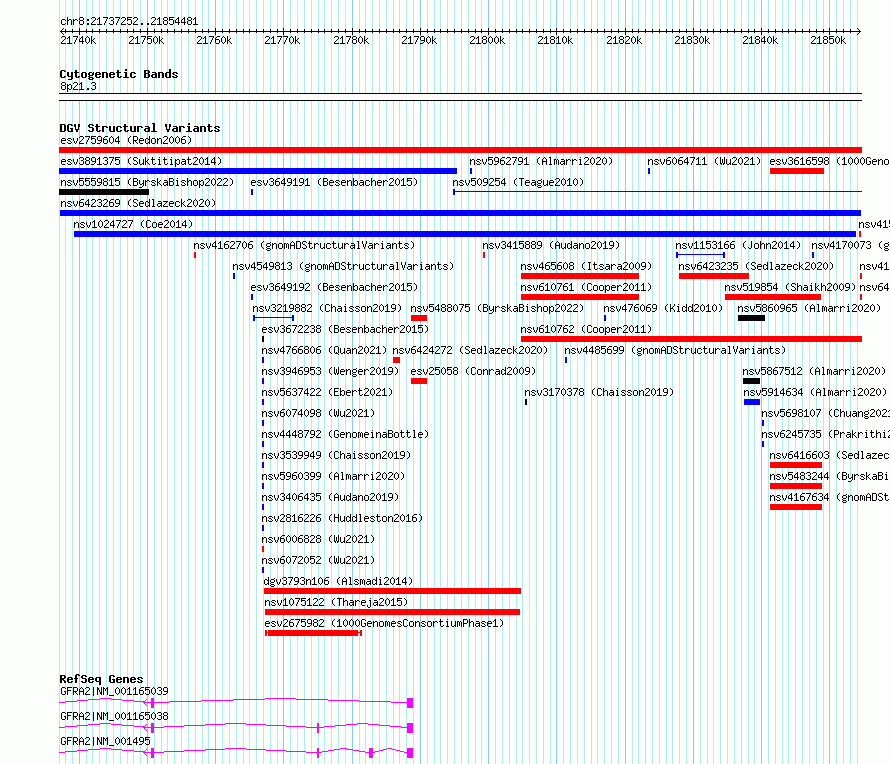The height and width of the screenshot is (764, 890).
Task: Open variant nsv519854 (Shaikh2009)
Action: click(x=790, y=287)
